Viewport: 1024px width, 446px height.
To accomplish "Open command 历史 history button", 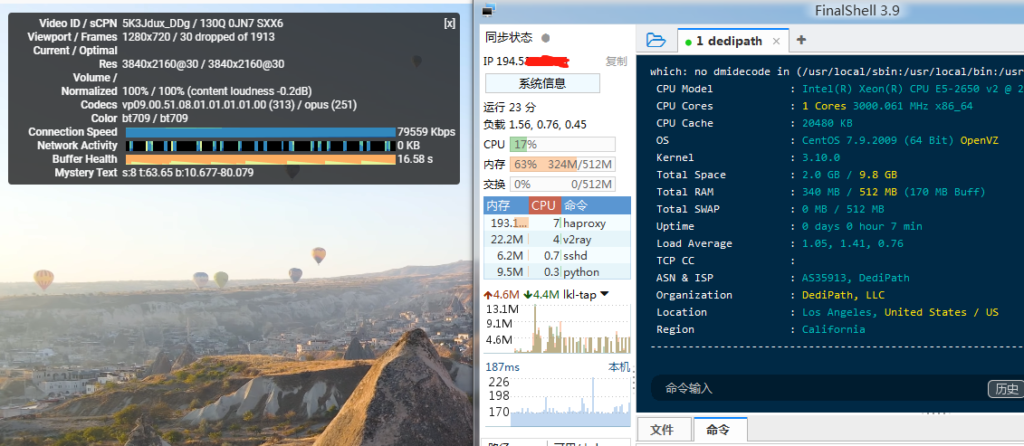I will (x=1004, y=389).
